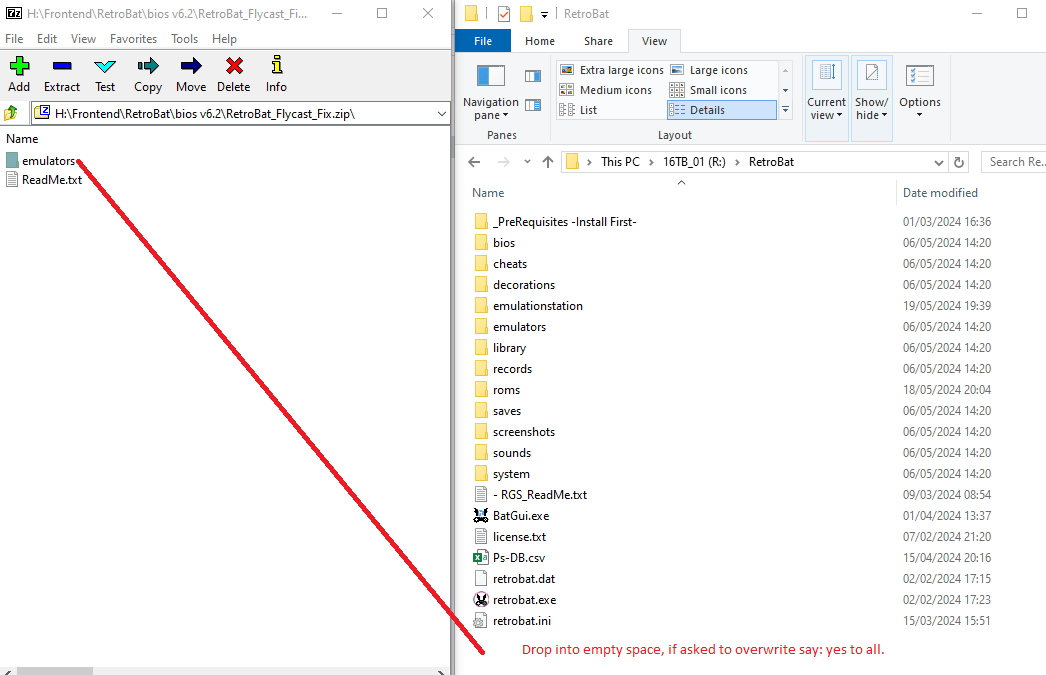1046x675 pixels.
Task: Open the Help menu in 7-Zip
Action: pyautogui.click(x=224, y=39)
